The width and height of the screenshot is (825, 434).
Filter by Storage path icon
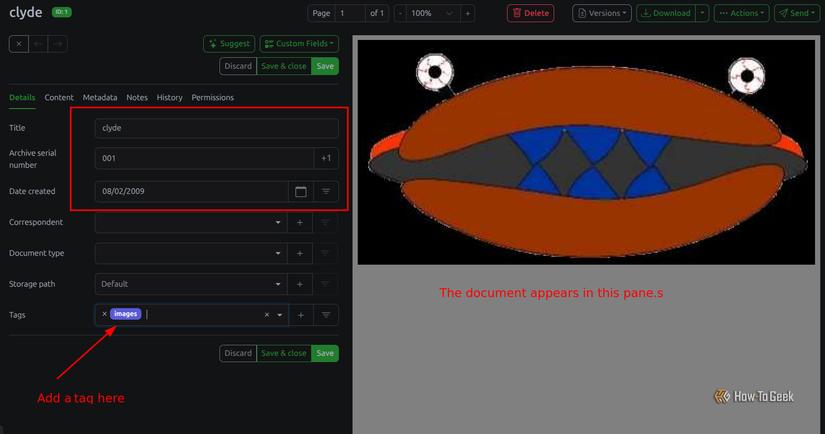pos(325,284)
